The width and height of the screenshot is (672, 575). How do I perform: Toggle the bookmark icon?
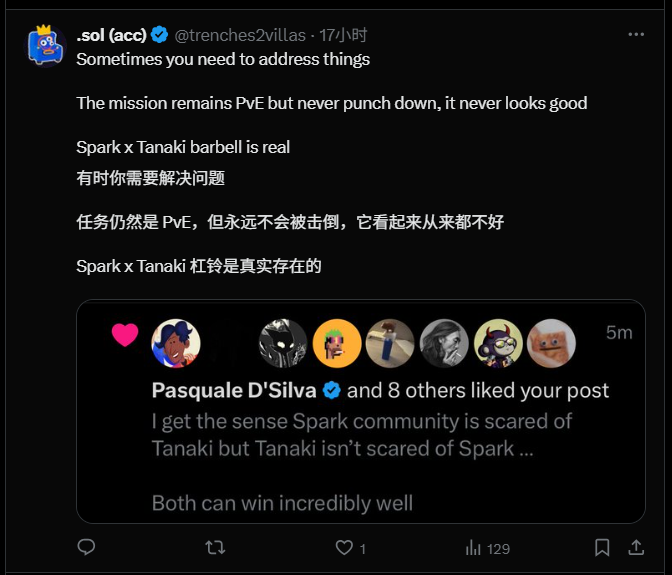click(x=602, y=548)
